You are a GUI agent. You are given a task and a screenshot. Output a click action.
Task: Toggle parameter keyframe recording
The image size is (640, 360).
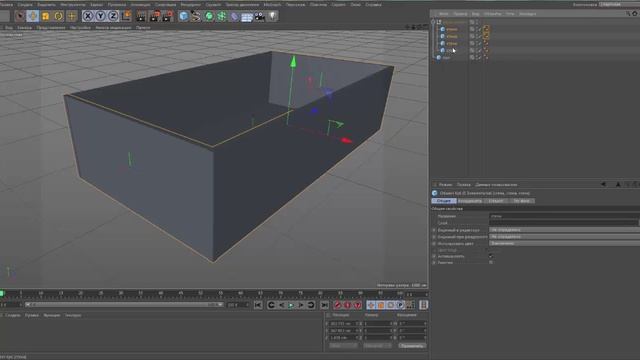coord(400,305)
